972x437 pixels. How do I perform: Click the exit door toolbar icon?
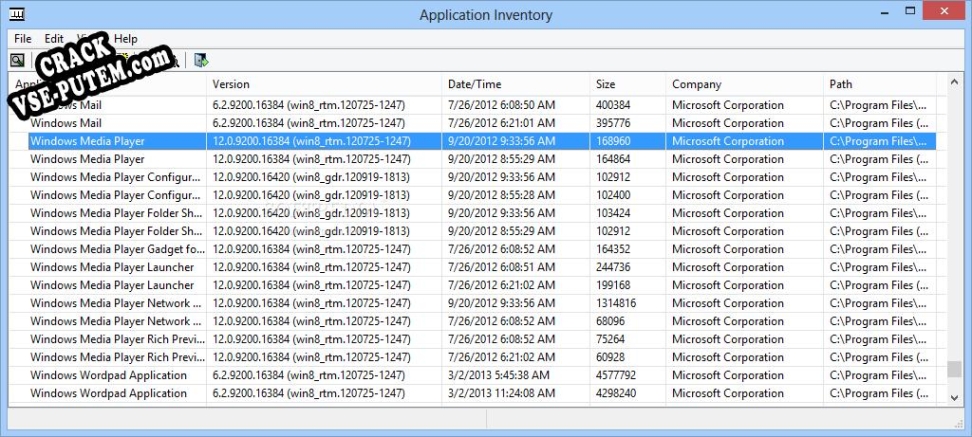(201, 60)
